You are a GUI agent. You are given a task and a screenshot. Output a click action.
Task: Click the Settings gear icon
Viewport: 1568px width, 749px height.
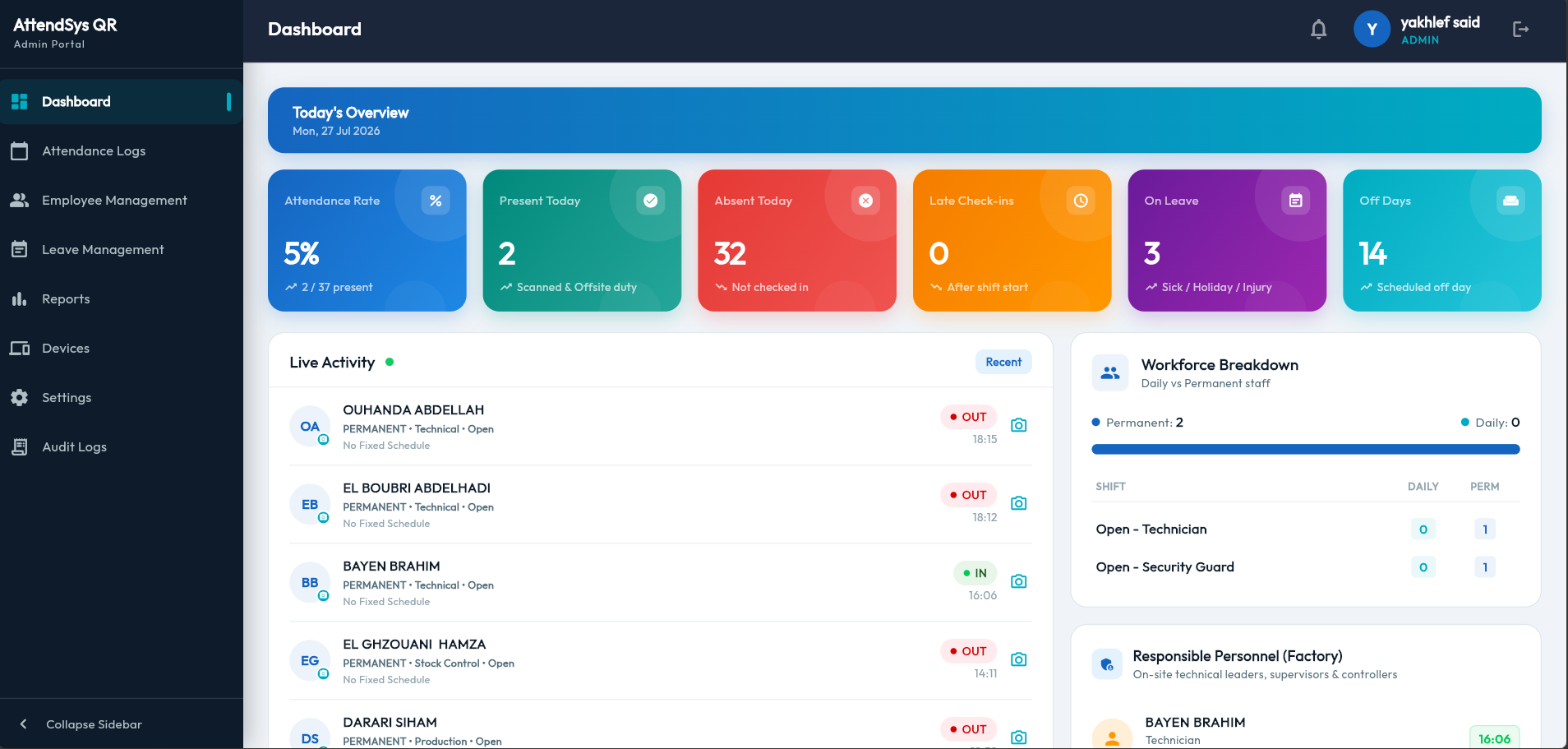click(x=20, y=398)
